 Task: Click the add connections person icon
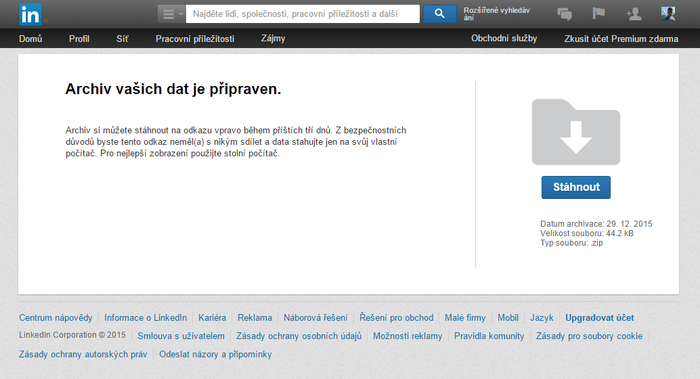(633, 14)
